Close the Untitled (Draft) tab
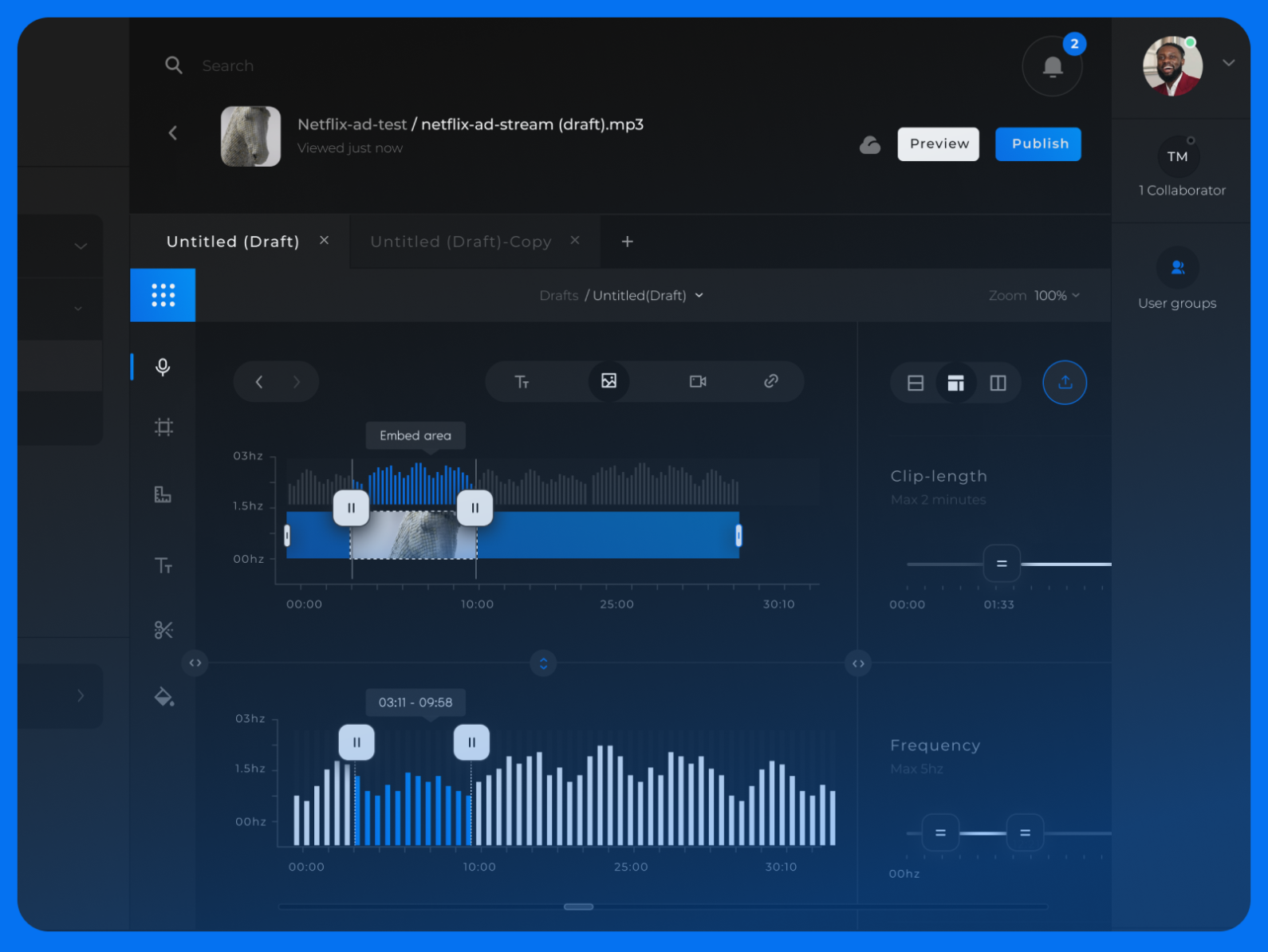This screenshot has width=1268, height=952. click(x=324, y=240)
